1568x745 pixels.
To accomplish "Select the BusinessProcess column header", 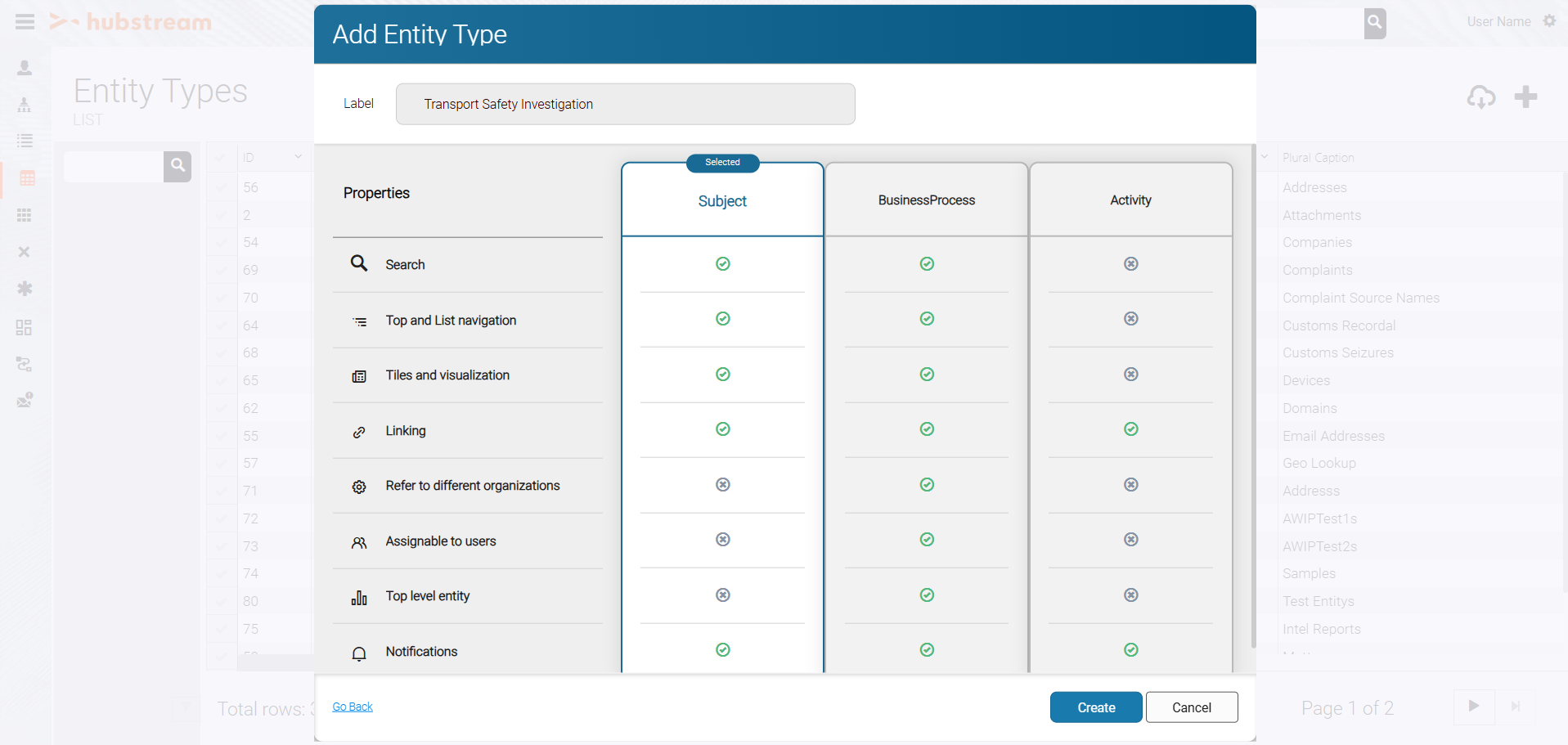I will coord(926,200).
